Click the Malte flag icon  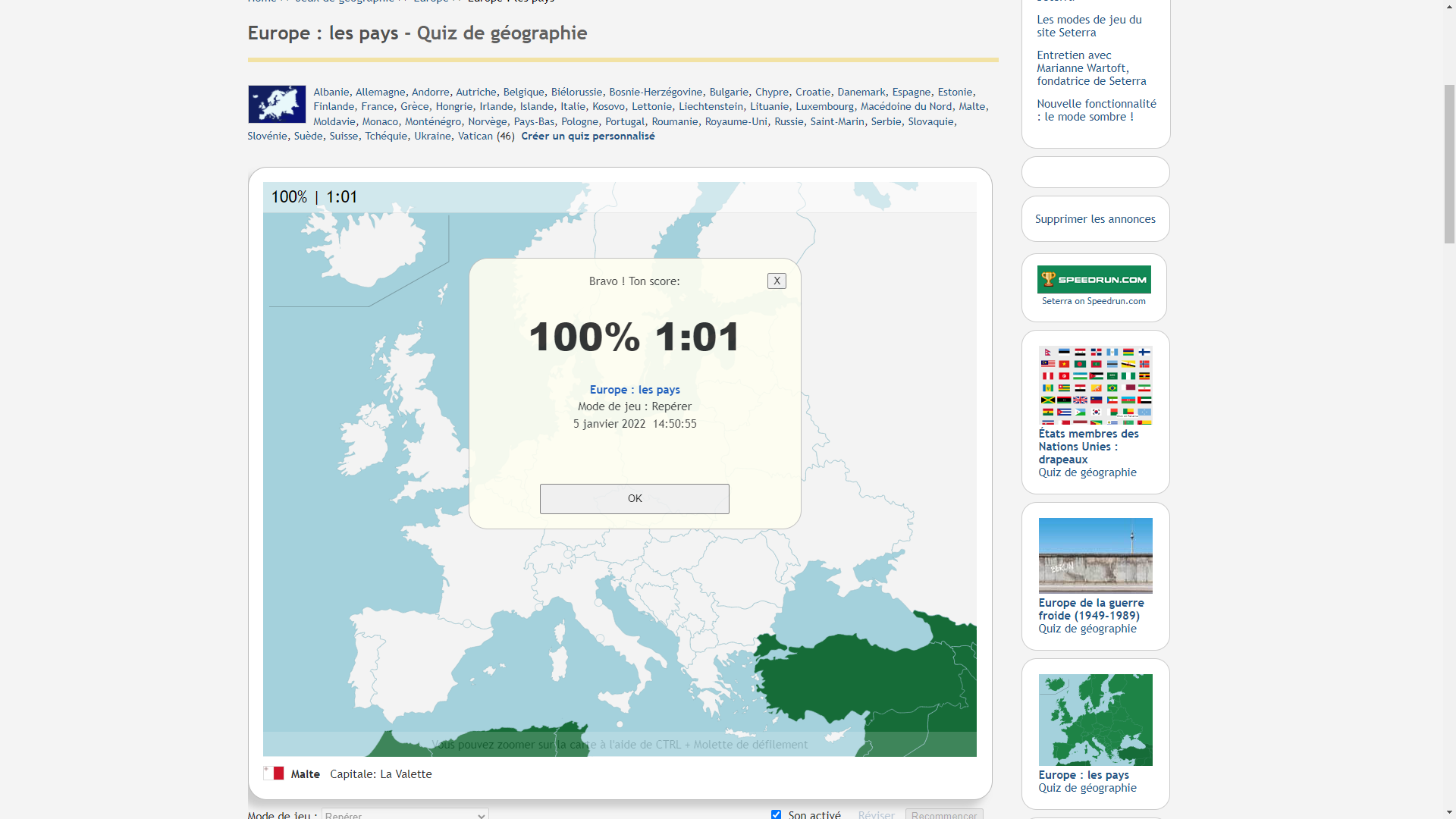[274, 773]
